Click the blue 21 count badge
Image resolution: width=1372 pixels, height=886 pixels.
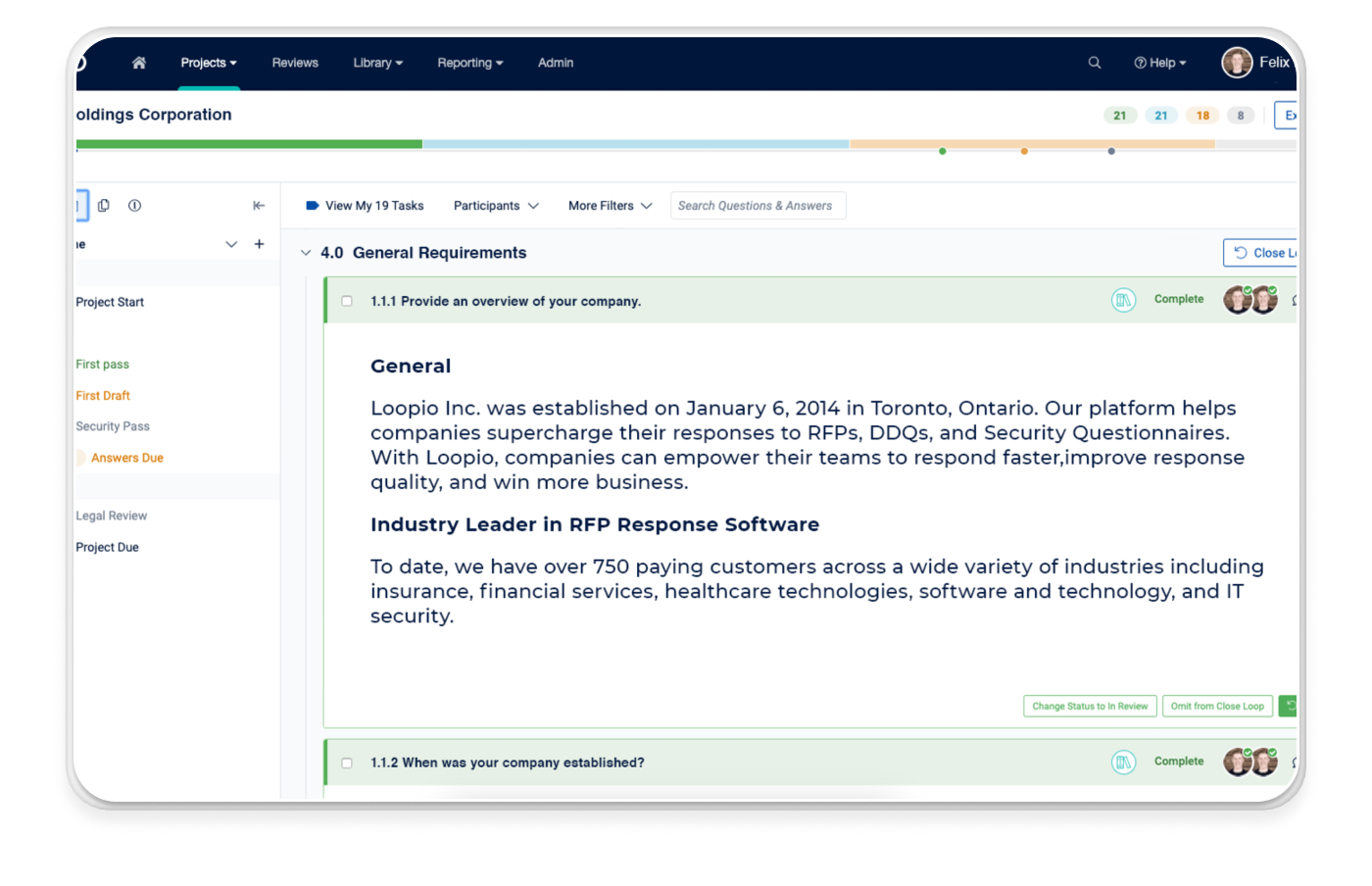pos(1161,116)
